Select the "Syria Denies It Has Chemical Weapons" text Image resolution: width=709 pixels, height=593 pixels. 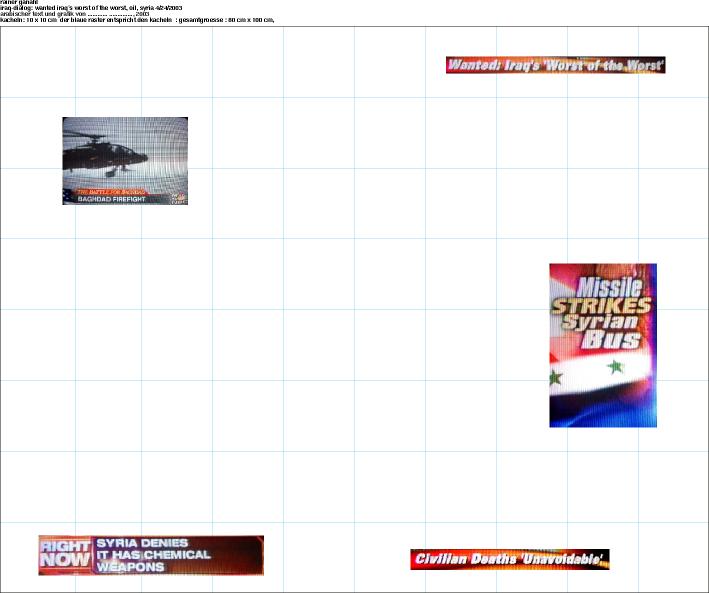[x=153, y=555]
